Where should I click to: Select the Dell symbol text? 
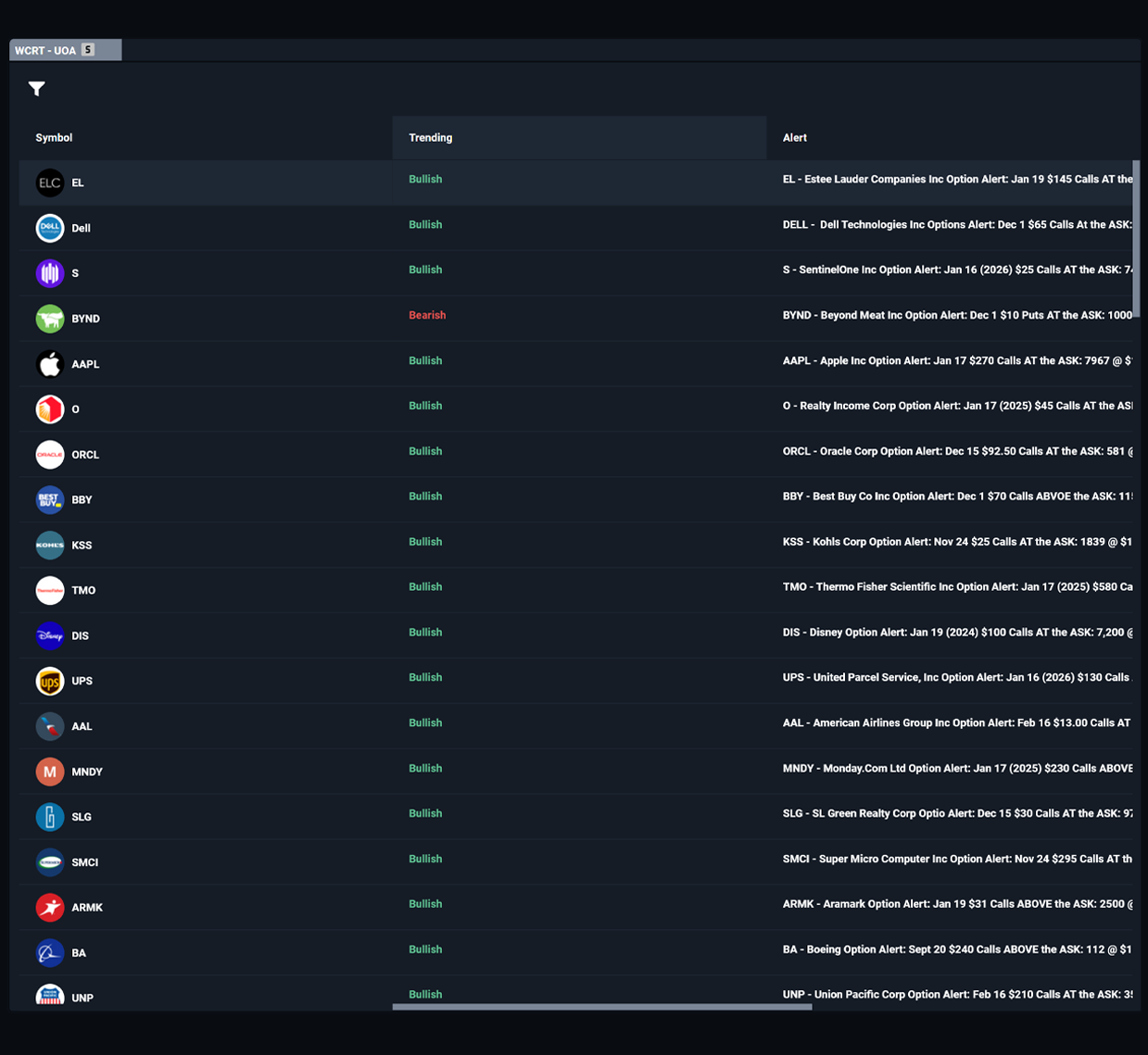pyautogui.click(x=82, y=229)
